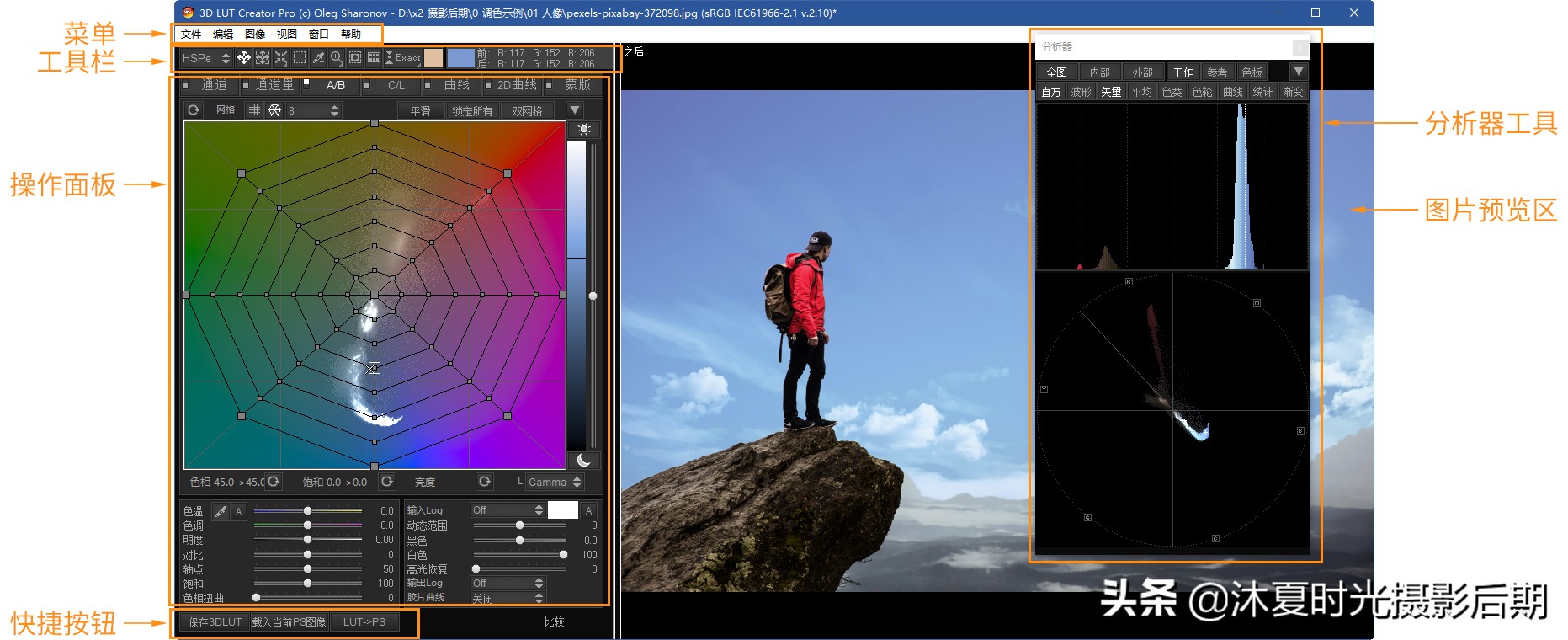Image resolution: width=1568 pixels, height=640 pixels.
Task: Pick the toolbar eyedropper color picker tool
Action: (318, 57)
